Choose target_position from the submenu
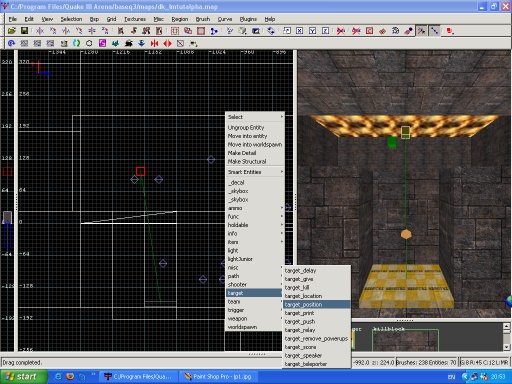The width and height of the screenshot is (512, 384). tap(317, 305)
